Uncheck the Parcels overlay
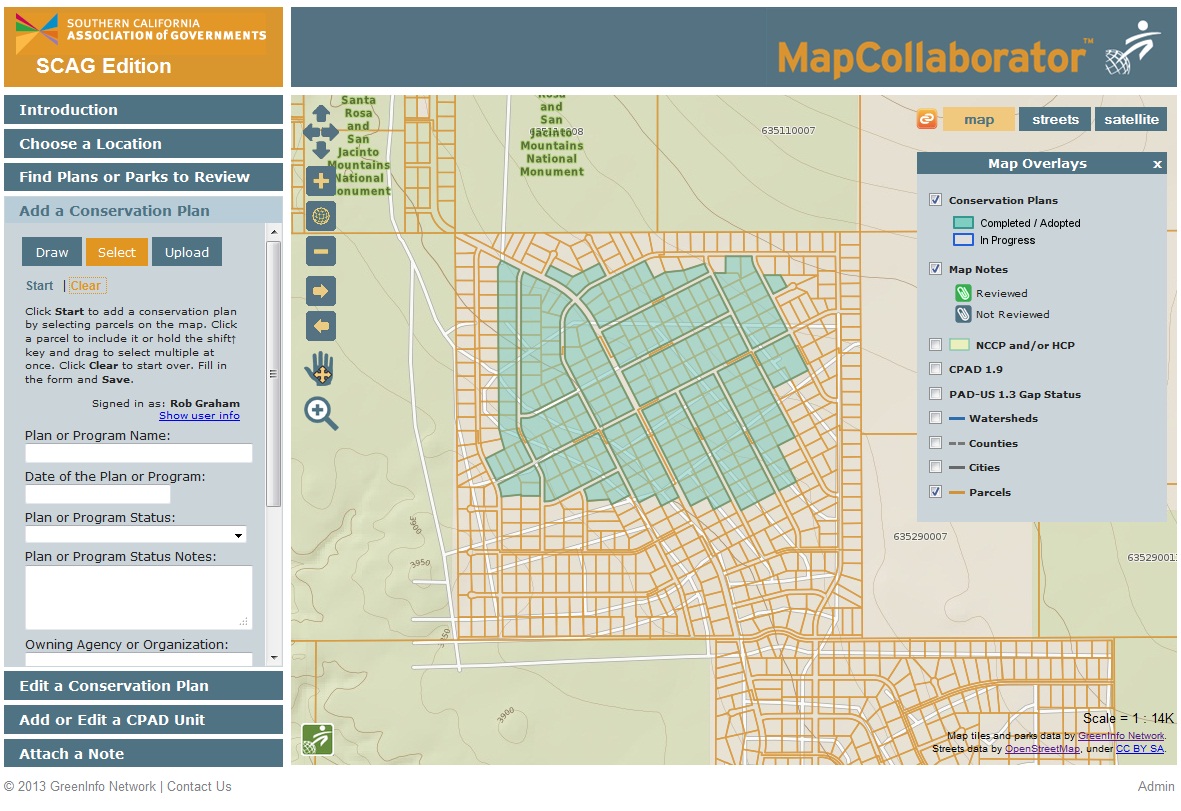The image size is (1181, 811). click(x=935, y=492)
